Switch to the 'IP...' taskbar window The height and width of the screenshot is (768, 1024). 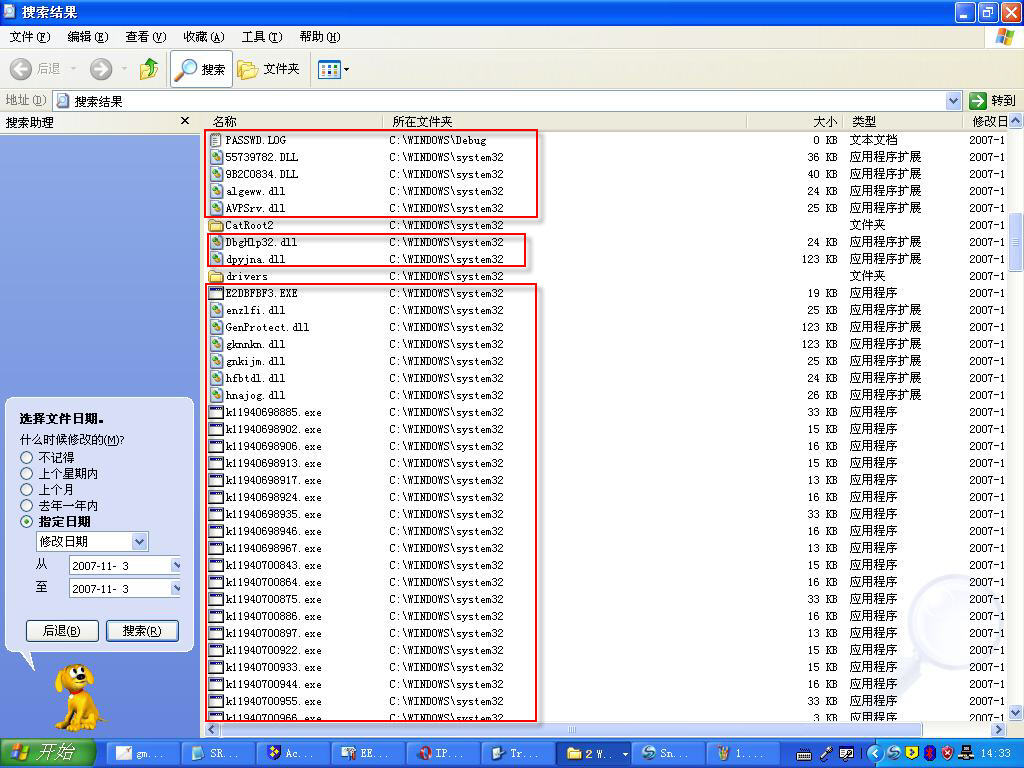pos(443,753)
